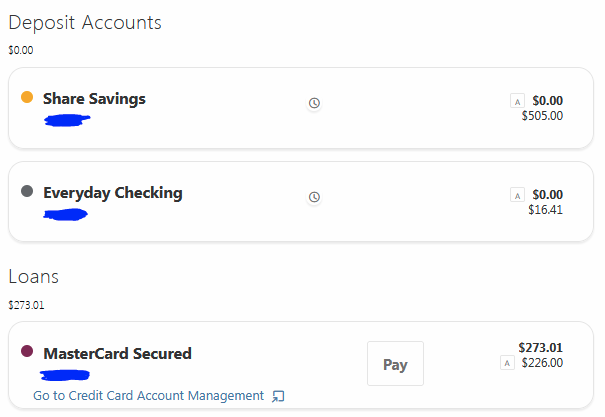This screenshot has height=417, width=605.
Task: Click the "A" icon beside $226.00
Action: click(x=506, y=363)
